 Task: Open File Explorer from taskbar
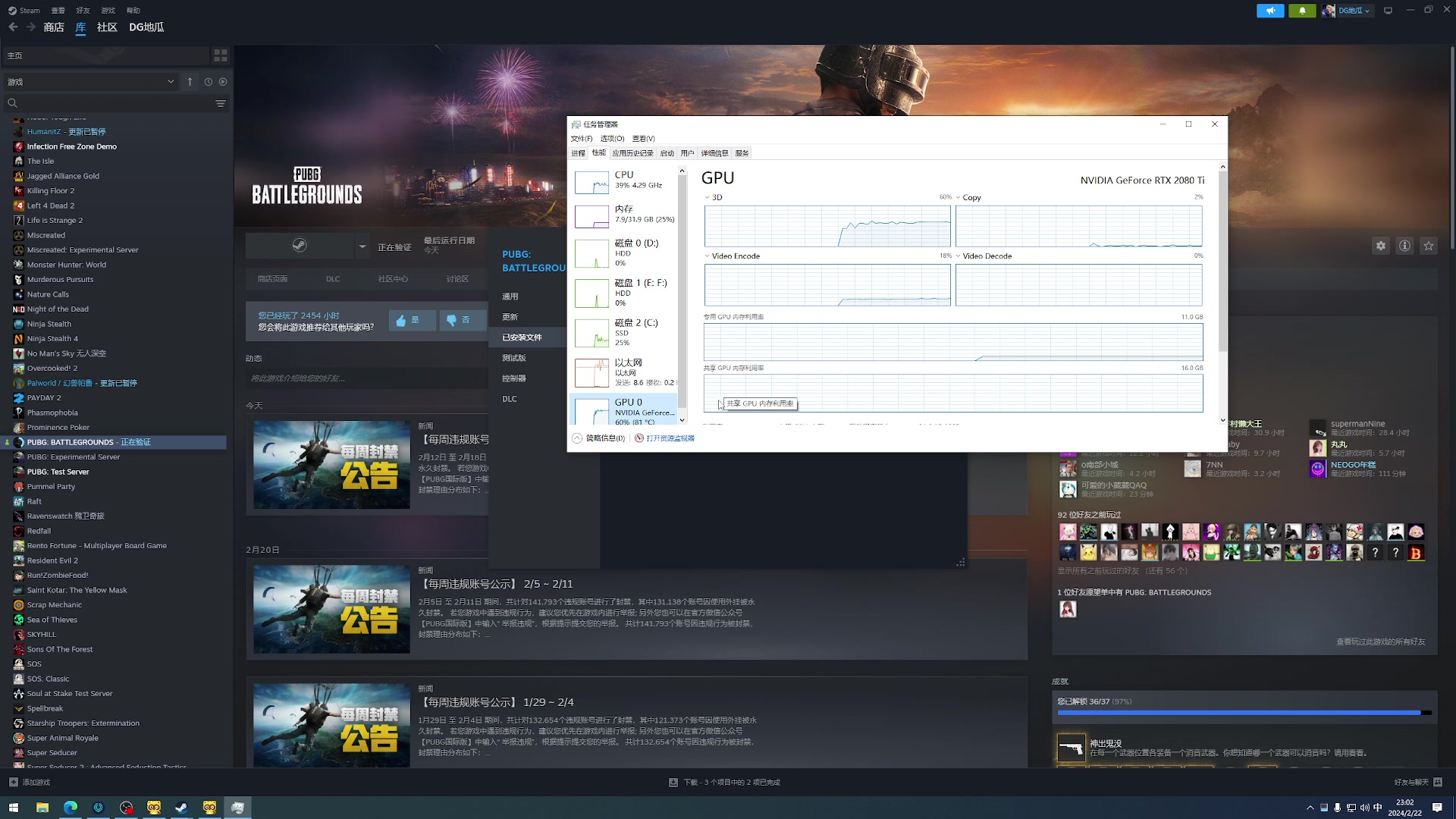[42, 808]
